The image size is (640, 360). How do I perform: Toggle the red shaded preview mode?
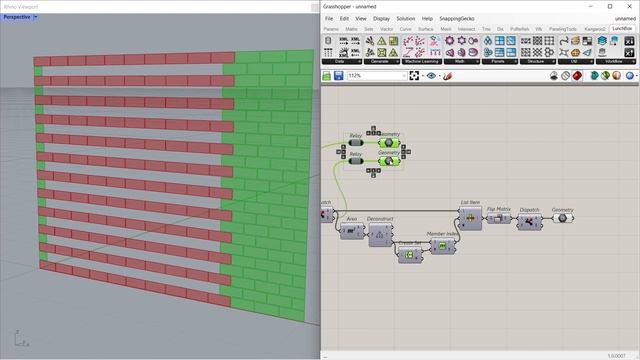click(577, 76)
